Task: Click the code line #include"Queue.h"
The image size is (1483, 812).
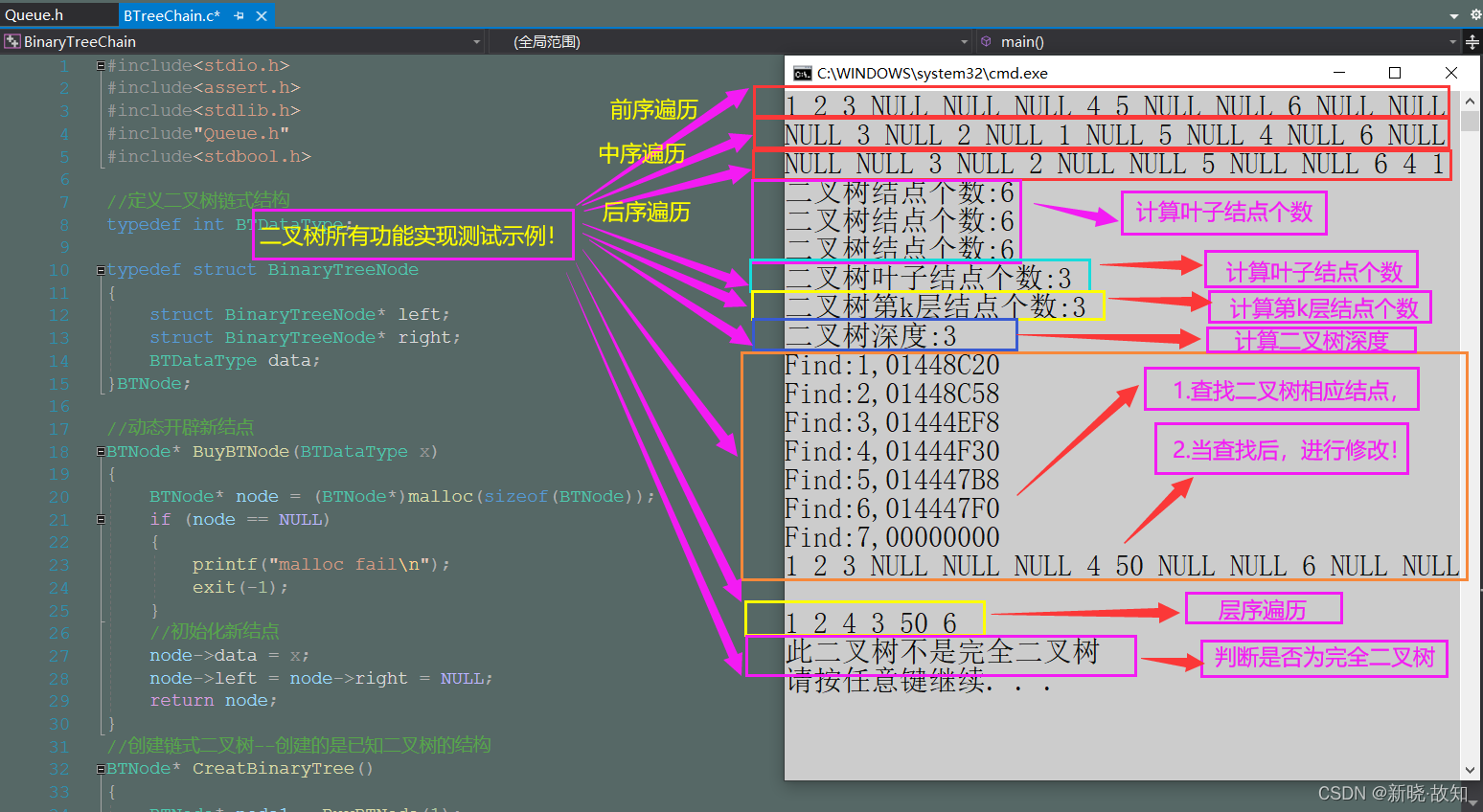Action: [x=198, y=134]
